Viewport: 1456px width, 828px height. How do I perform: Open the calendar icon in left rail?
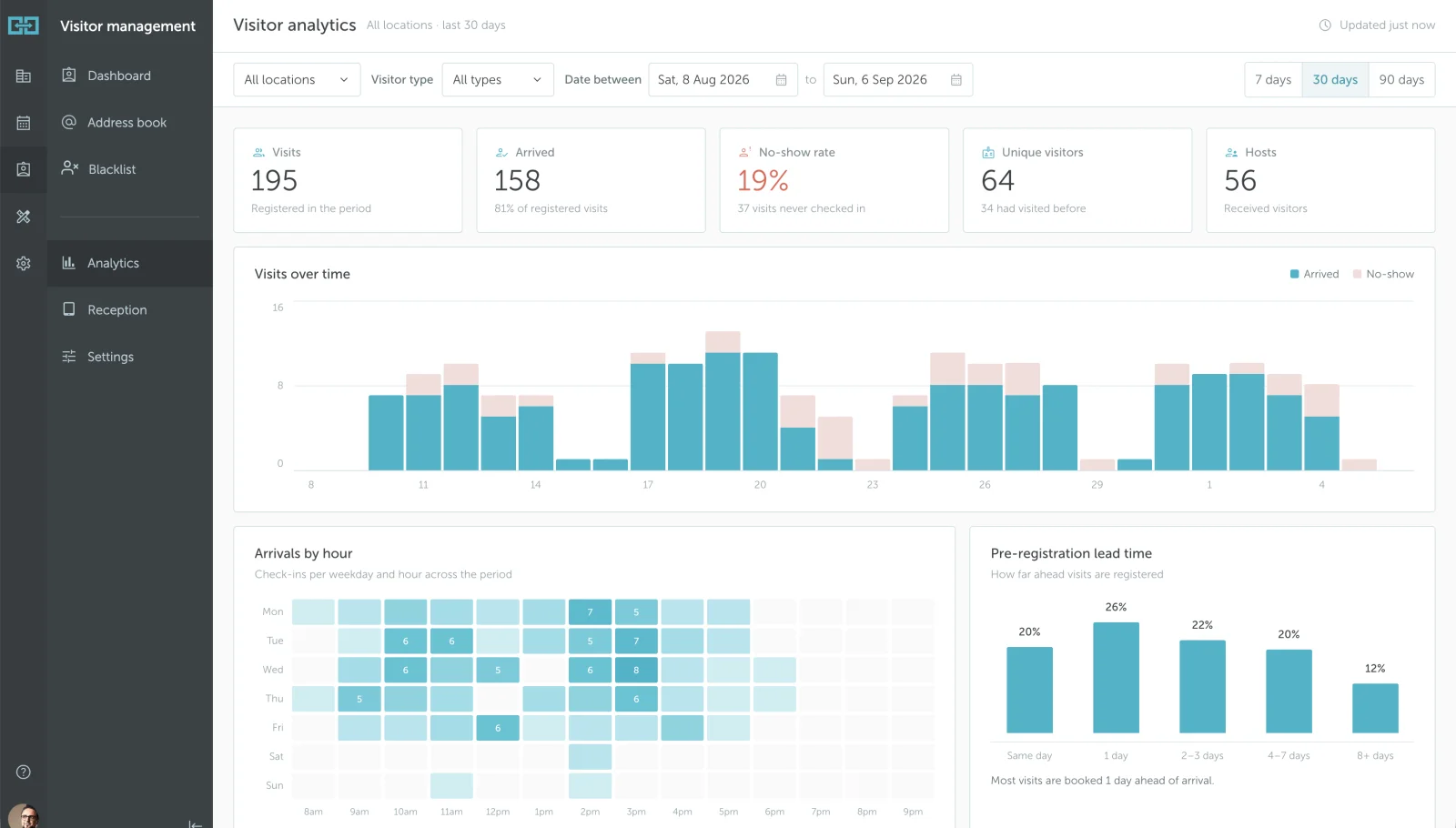(24, 123)
